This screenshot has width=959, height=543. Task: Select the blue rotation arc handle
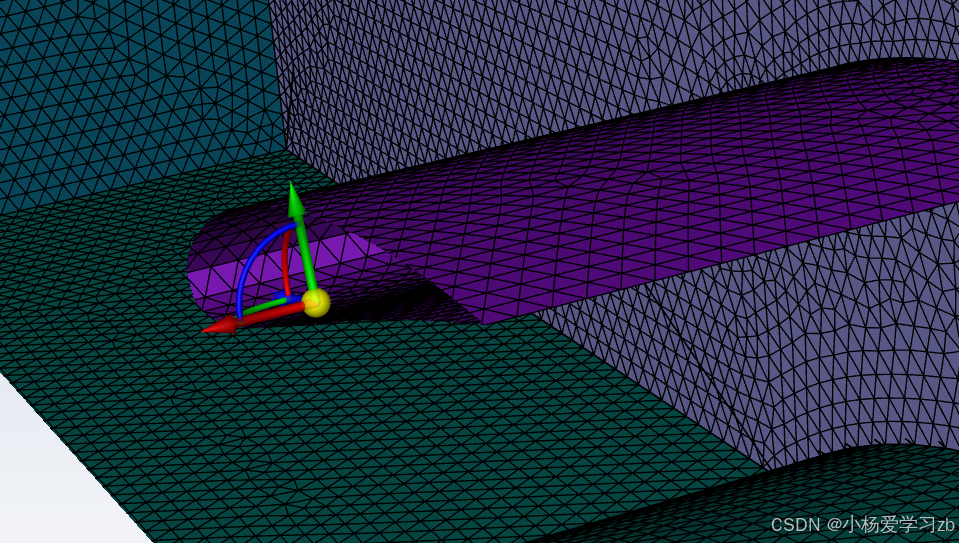point(250,263)
